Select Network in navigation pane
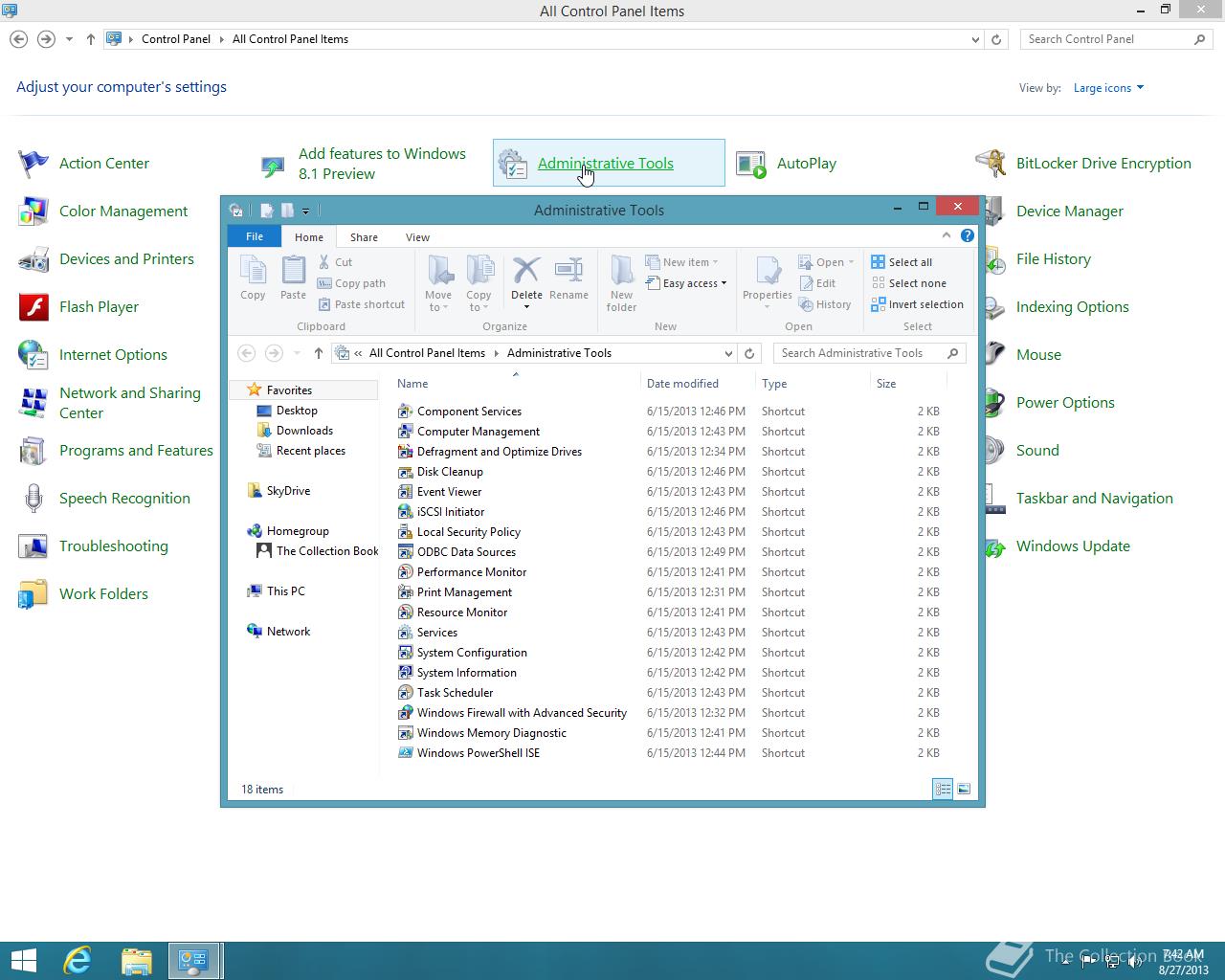1225x980 pixels. pyautogui.click(x=288, y=632)
